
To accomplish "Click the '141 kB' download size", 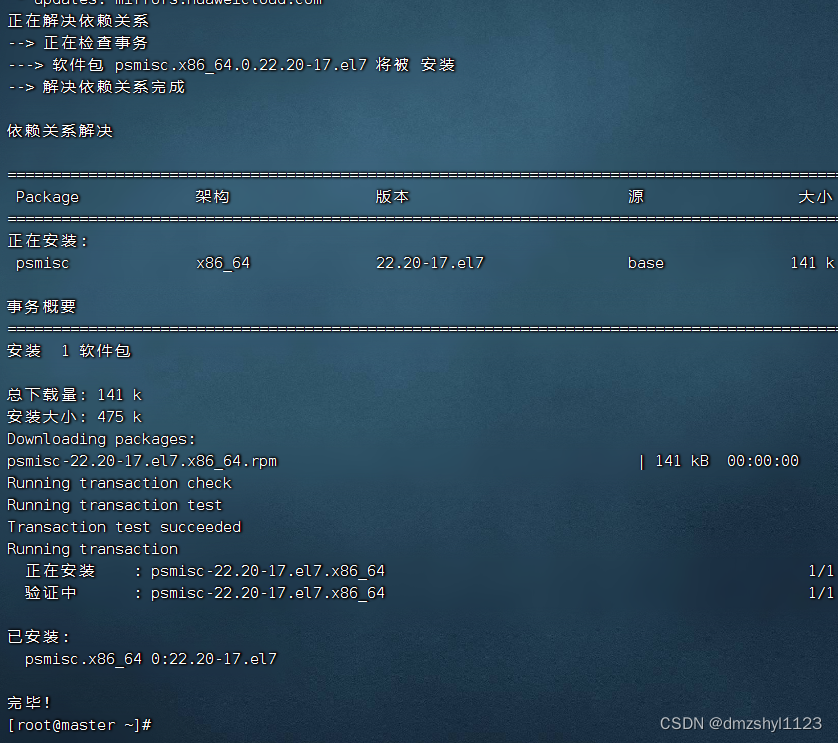I will 682,461.
